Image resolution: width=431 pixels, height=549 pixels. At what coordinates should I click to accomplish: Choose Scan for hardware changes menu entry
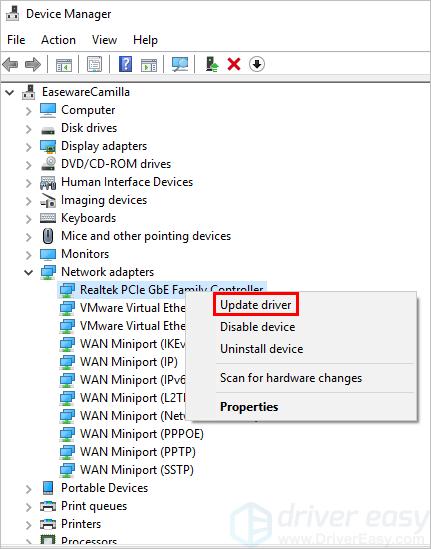[x=291, y=378]
